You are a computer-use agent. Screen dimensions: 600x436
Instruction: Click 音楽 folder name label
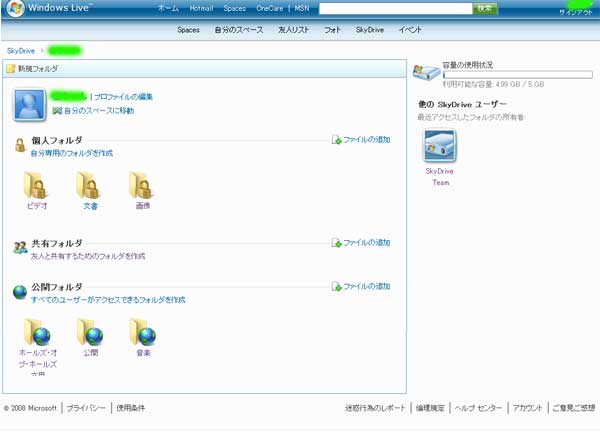[x=143, y=353]
